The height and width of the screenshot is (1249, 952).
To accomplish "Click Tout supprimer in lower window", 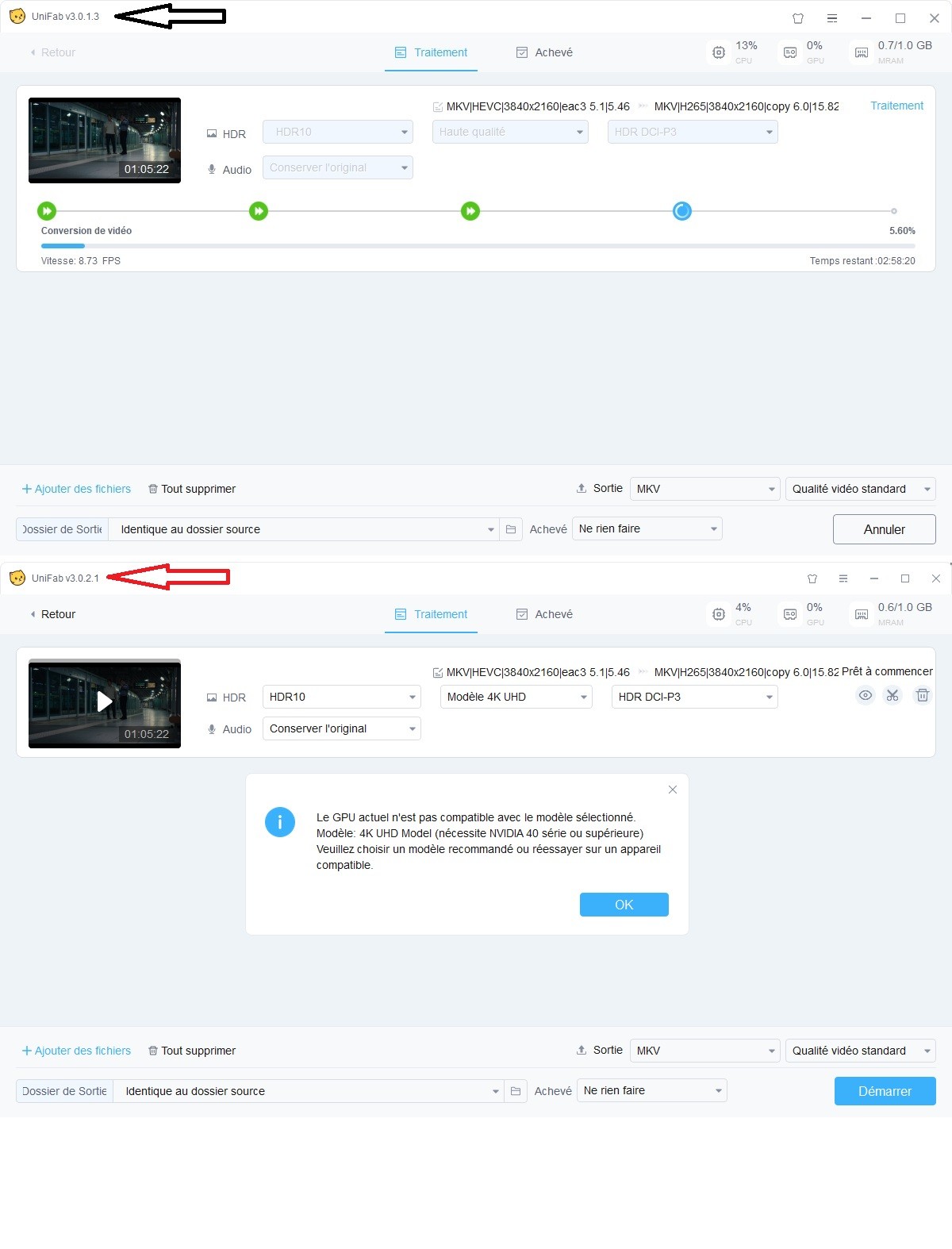I will pos(192,1051).
